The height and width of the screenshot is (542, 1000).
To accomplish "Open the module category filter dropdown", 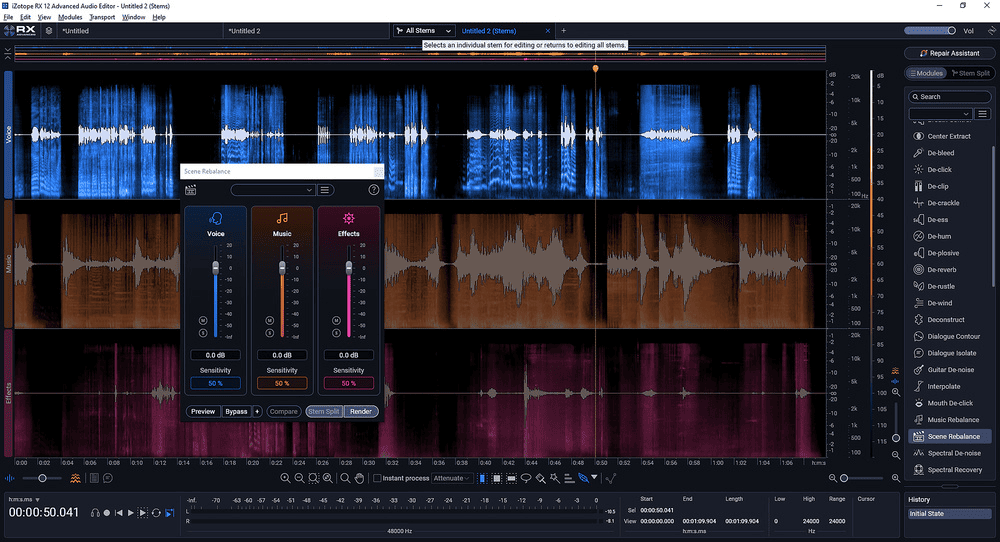I will (940, 114).
